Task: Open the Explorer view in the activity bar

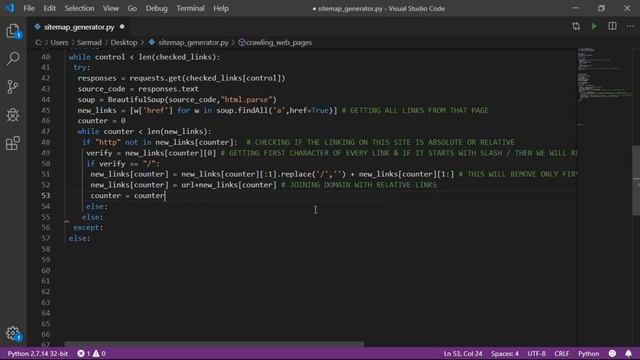Action: pos(13,31)
